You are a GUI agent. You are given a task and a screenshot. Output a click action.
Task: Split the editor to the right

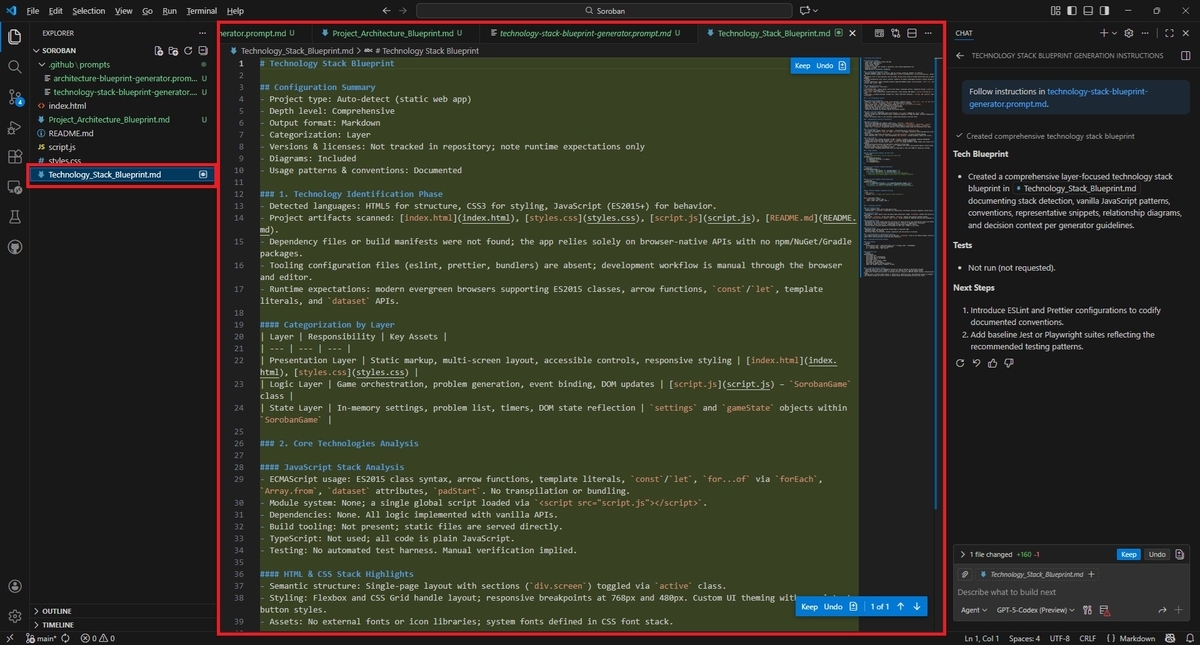click(x=912, y=33)
